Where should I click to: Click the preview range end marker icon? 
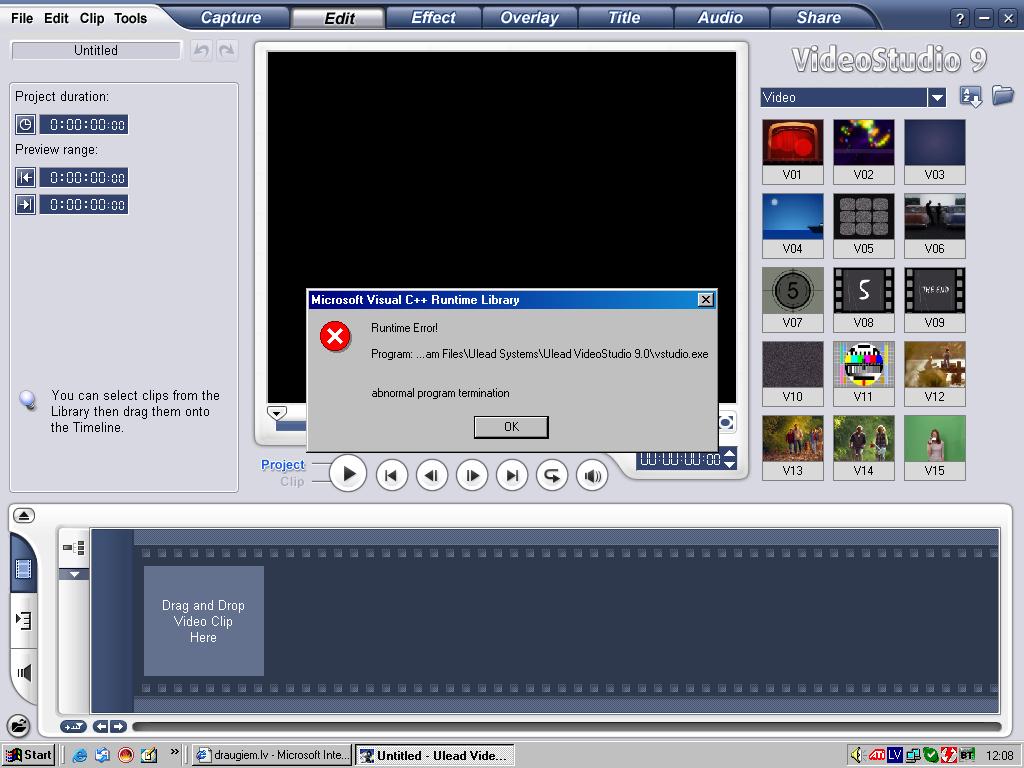point(25,204)
